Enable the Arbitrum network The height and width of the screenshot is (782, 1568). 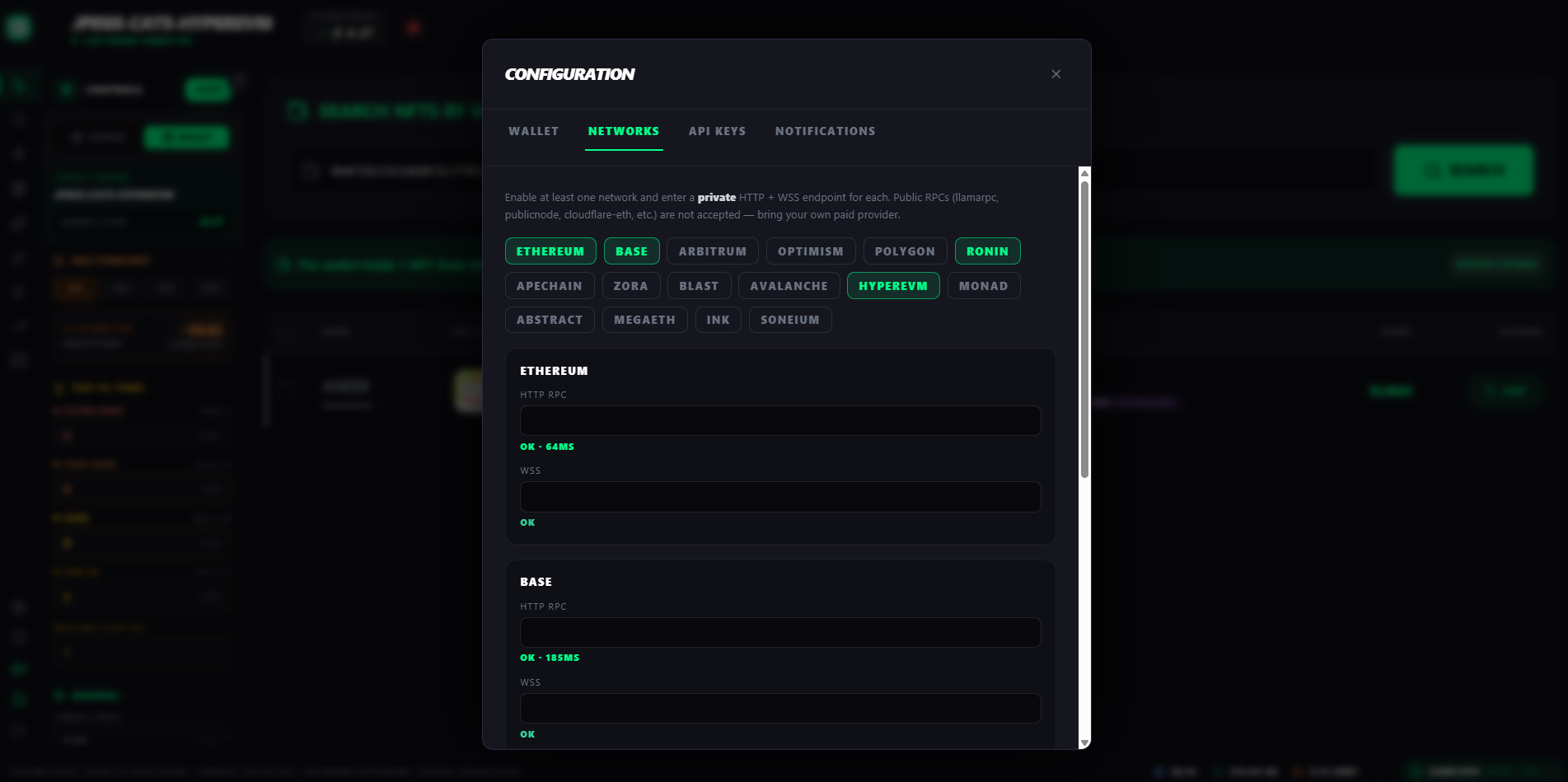point(712,251)
